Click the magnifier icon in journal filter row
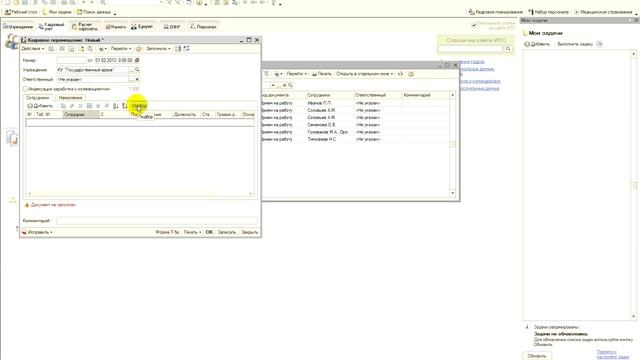This screenshot has height=360, width=640. (290, 85)
